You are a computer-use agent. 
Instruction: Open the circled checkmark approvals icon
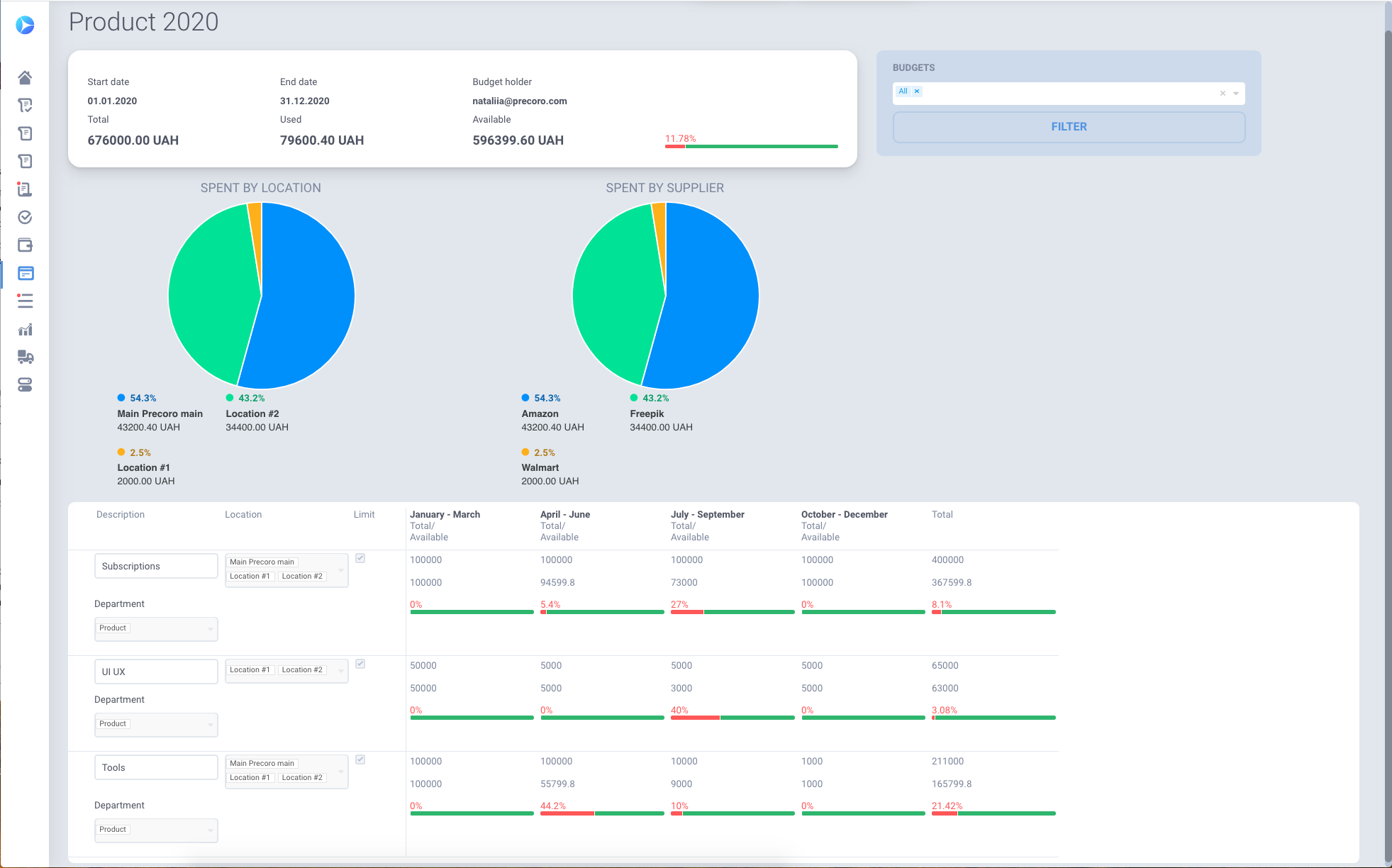(25, 217)
